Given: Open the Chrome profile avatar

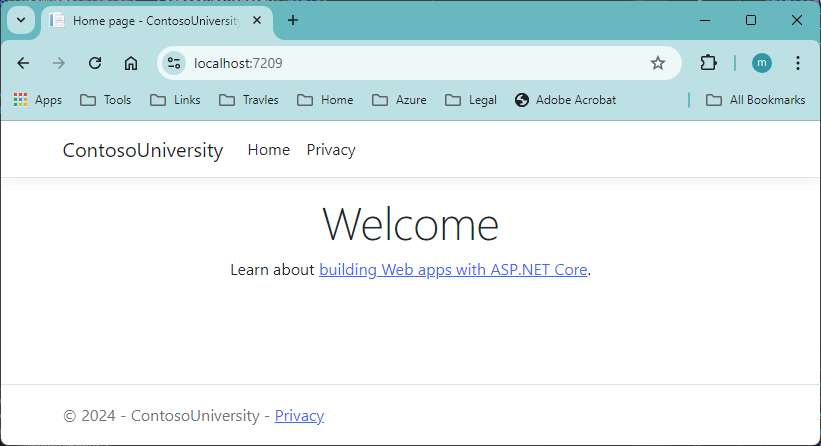Looking at the screenshot, I should point(762,63).
